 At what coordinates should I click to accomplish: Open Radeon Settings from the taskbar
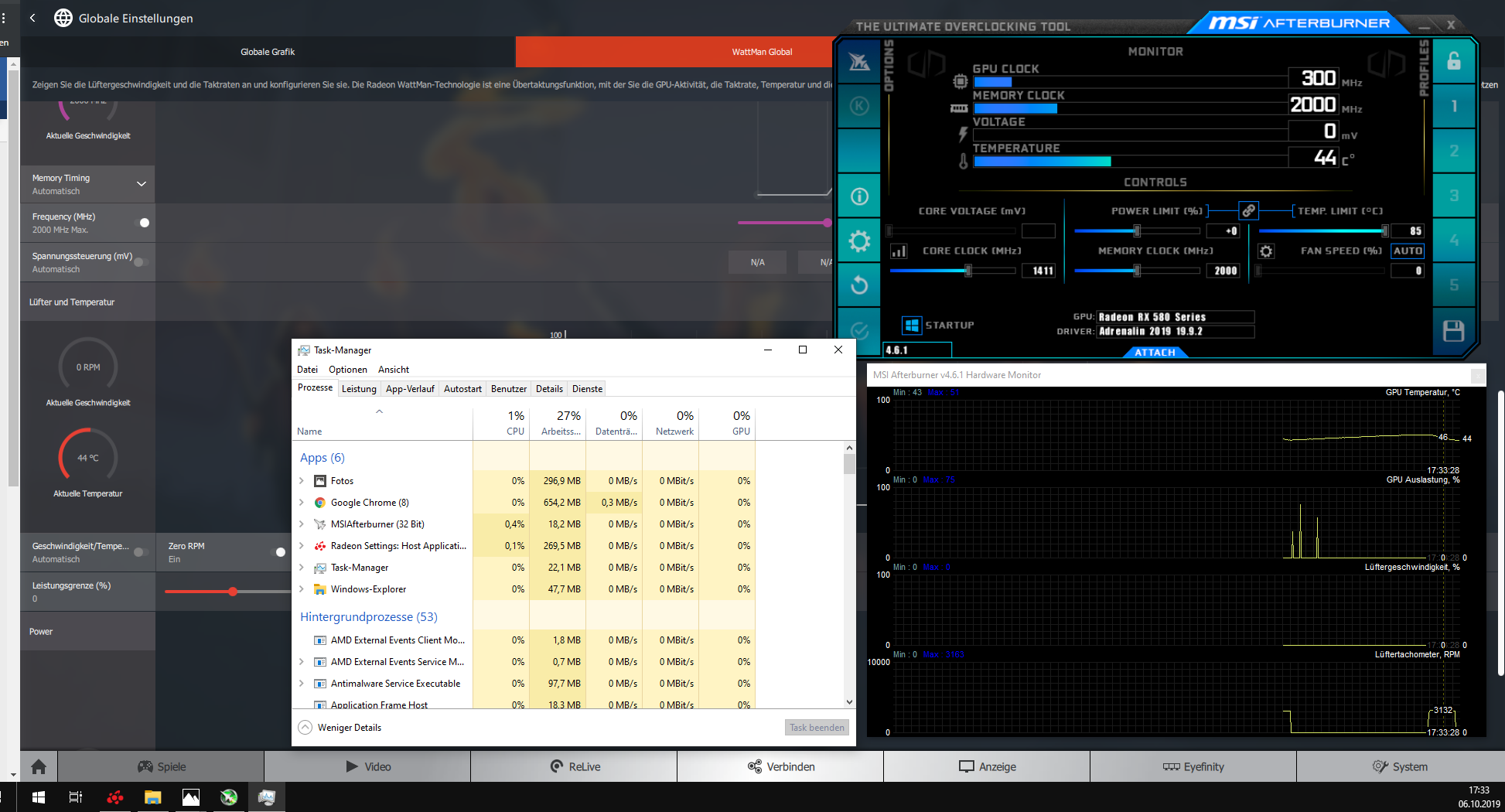[115, 797]
